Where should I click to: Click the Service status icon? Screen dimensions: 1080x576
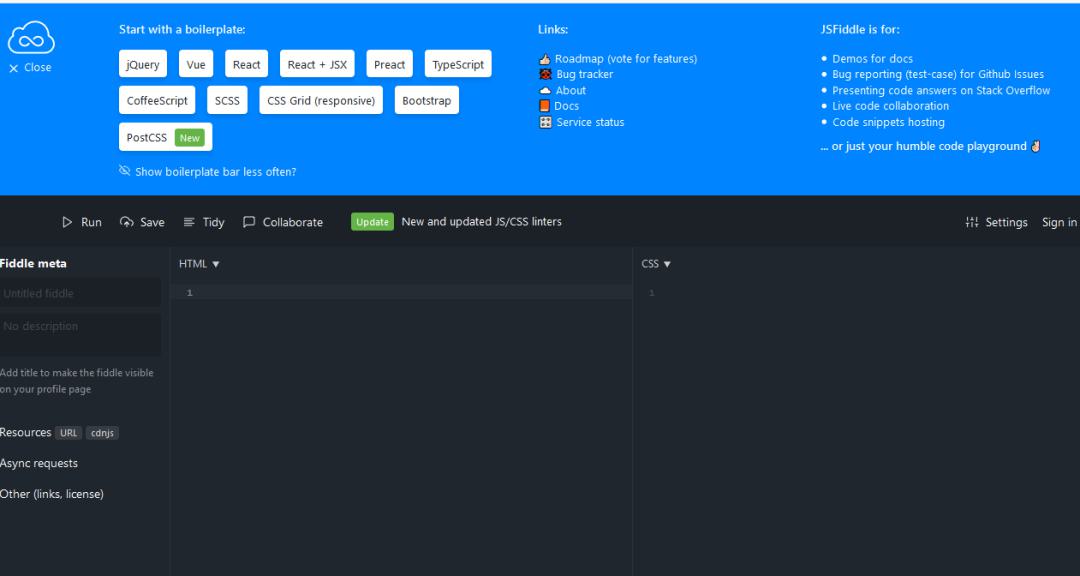pyautogui.click(x=546, y=122)
